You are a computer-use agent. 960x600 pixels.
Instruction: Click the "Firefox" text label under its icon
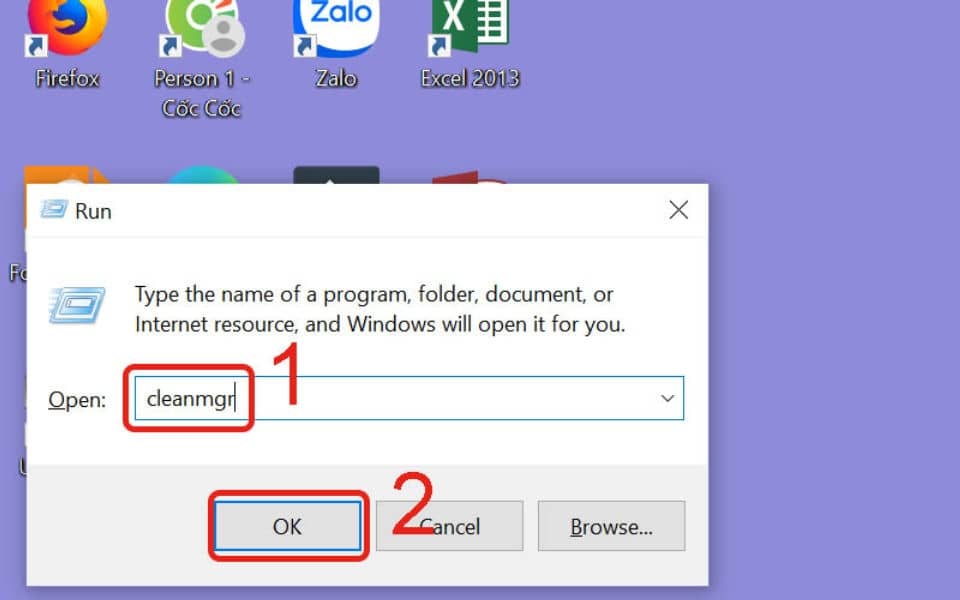tap(67, 78)
